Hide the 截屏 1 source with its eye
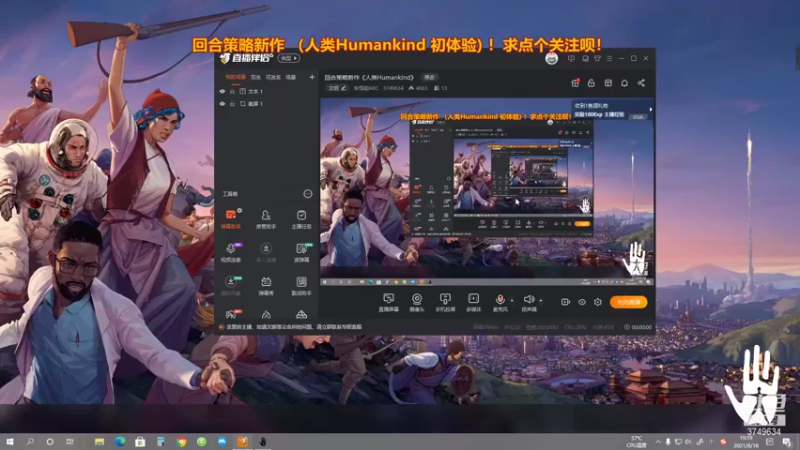This screenshot has width=800, height=450. (x=222, y=104)
